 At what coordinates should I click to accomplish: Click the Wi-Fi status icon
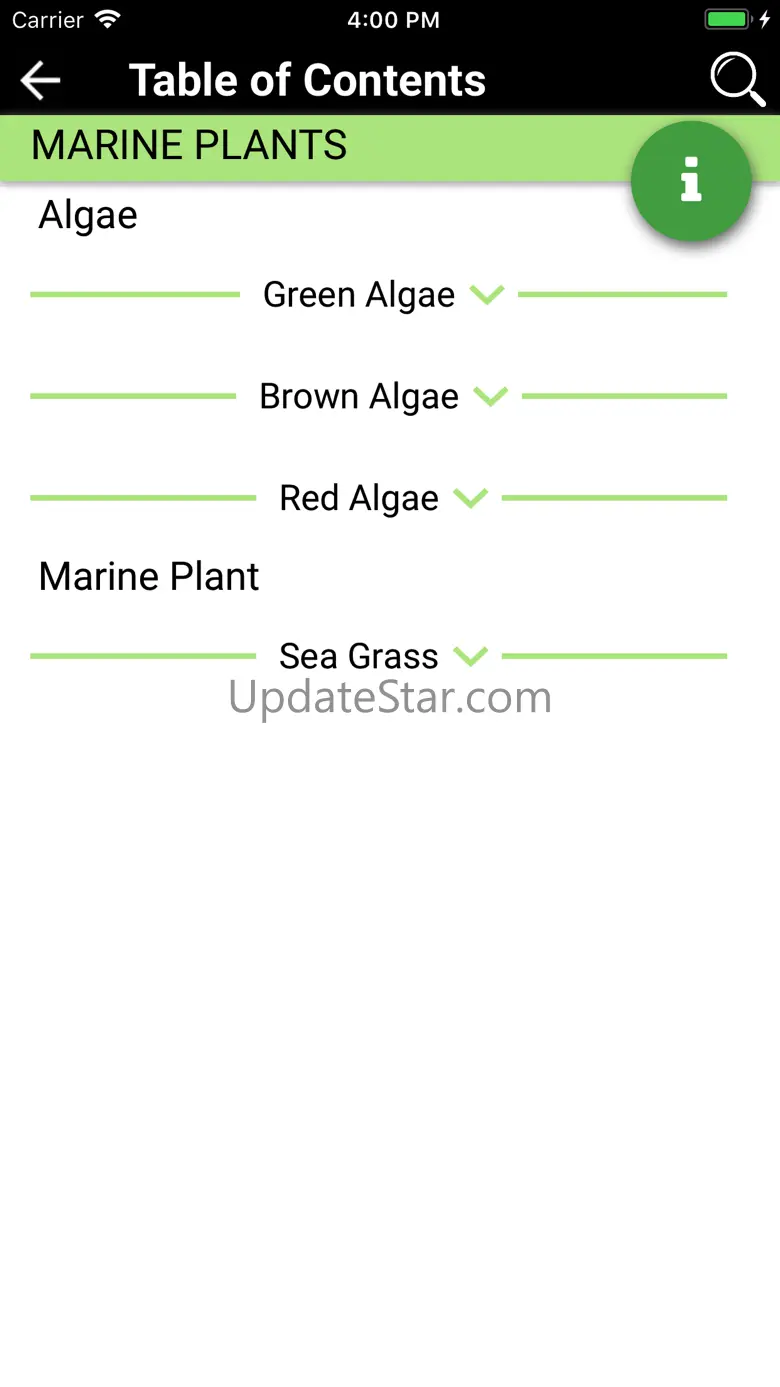[x=107, y=20]
